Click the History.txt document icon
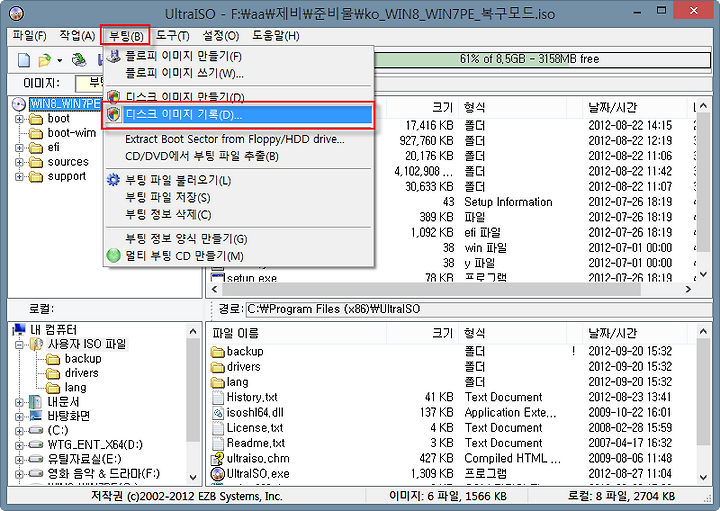This screenshot has width=720, height=511. (218, 397)
